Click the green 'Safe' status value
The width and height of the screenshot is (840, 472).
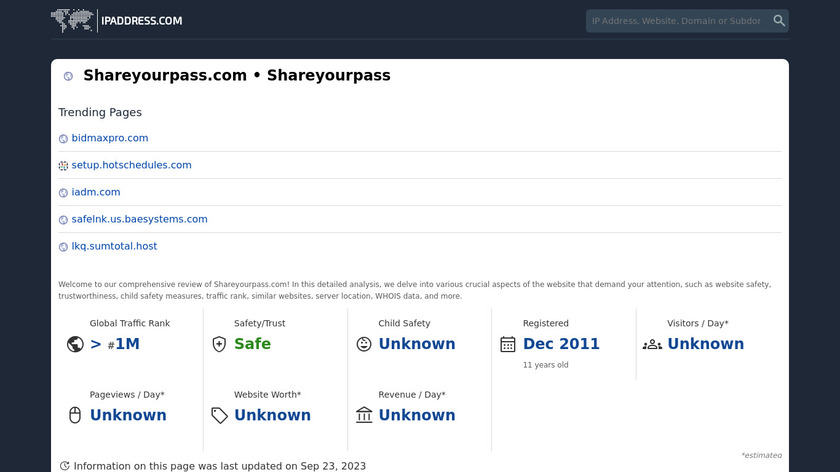[252, 344]
